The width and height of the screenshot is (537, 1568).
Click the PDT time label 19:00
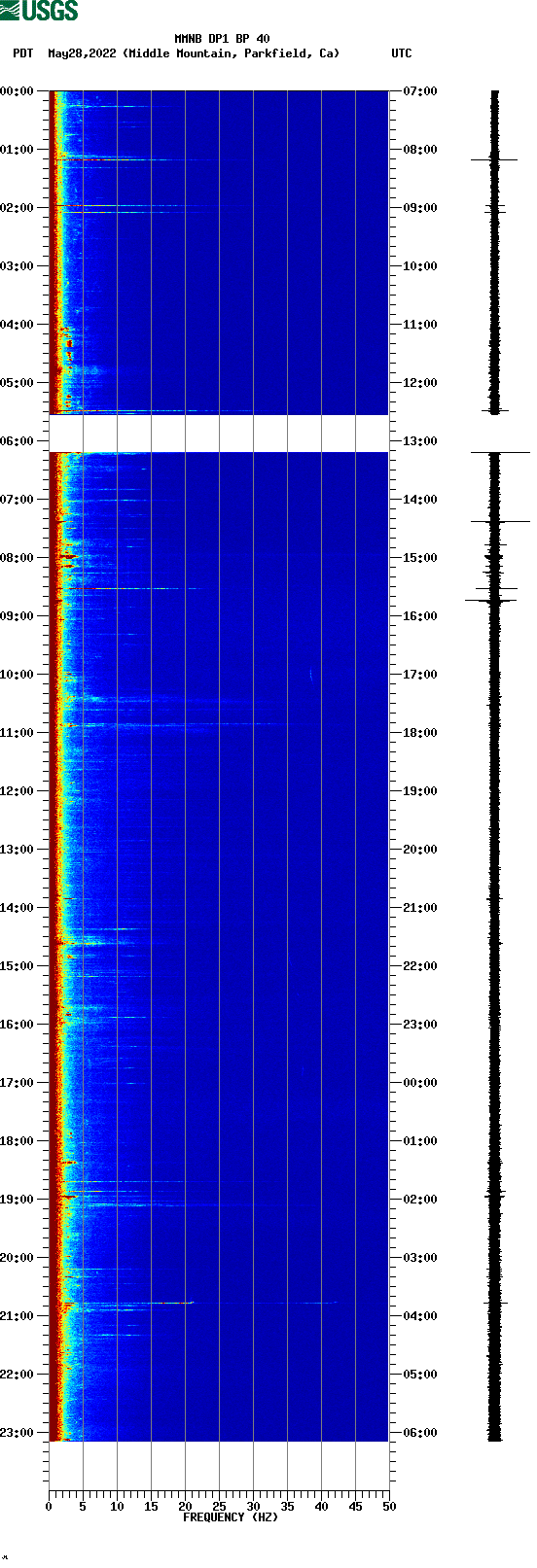[17, 1200]
